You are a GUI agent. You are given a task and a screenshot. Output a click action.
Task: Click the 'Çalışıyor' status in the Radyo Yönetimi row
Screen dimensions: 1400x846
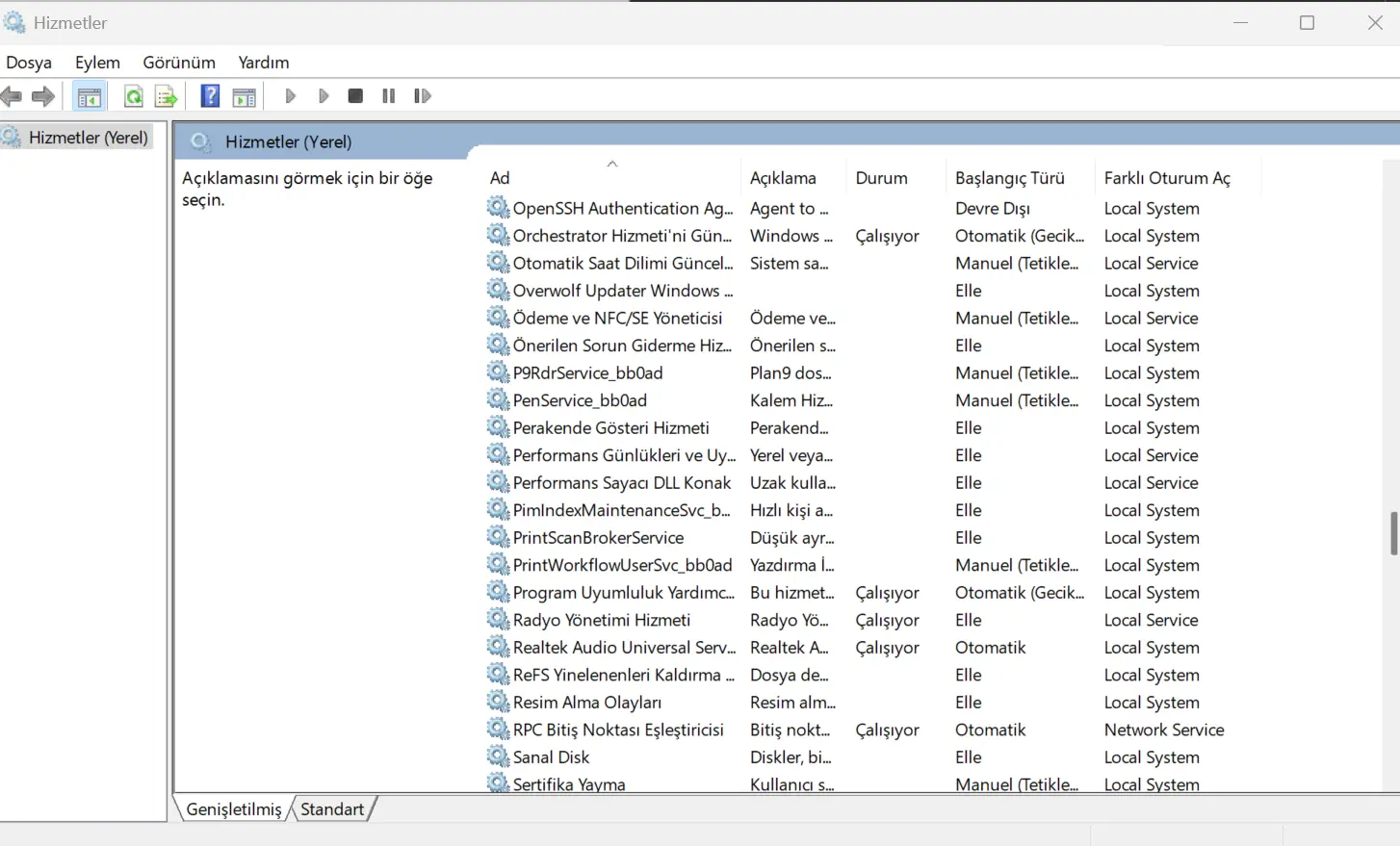coord(887,620)
